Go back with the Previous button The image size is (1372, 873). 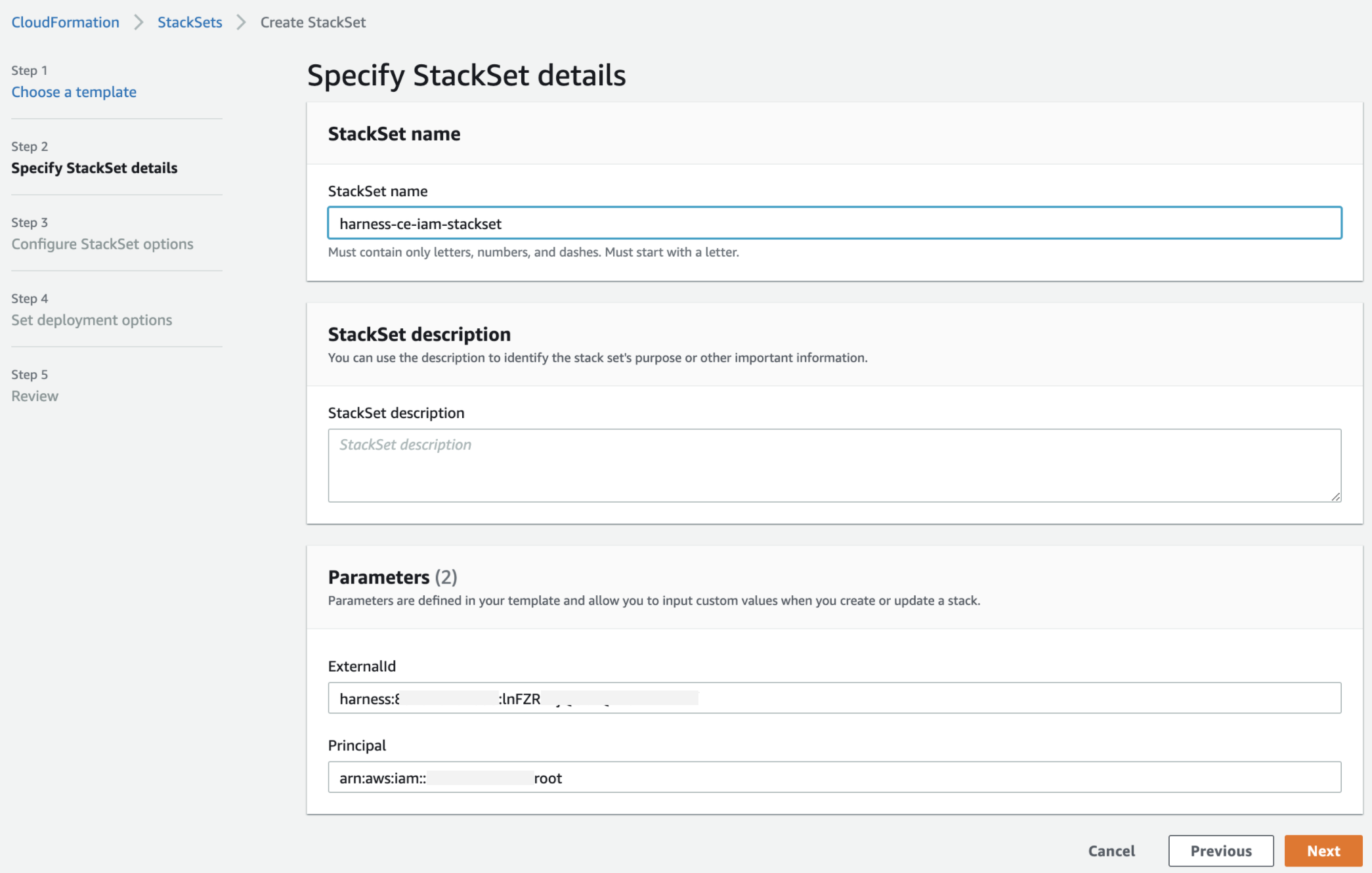pyautogui.click(x=1221, y=851)
